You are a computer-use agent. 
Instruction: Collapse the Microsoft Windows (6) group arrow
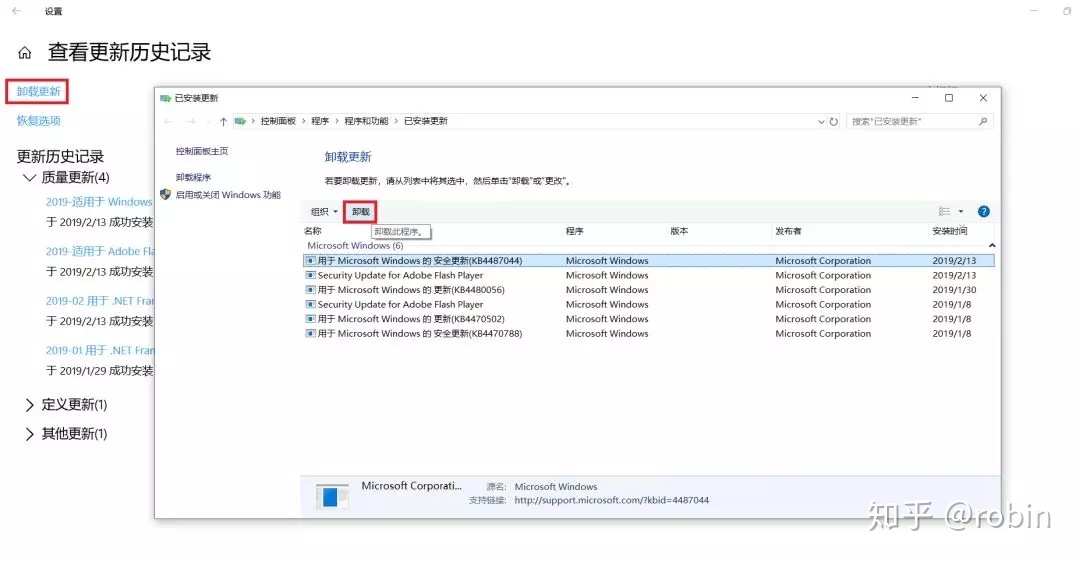point(992,246)
